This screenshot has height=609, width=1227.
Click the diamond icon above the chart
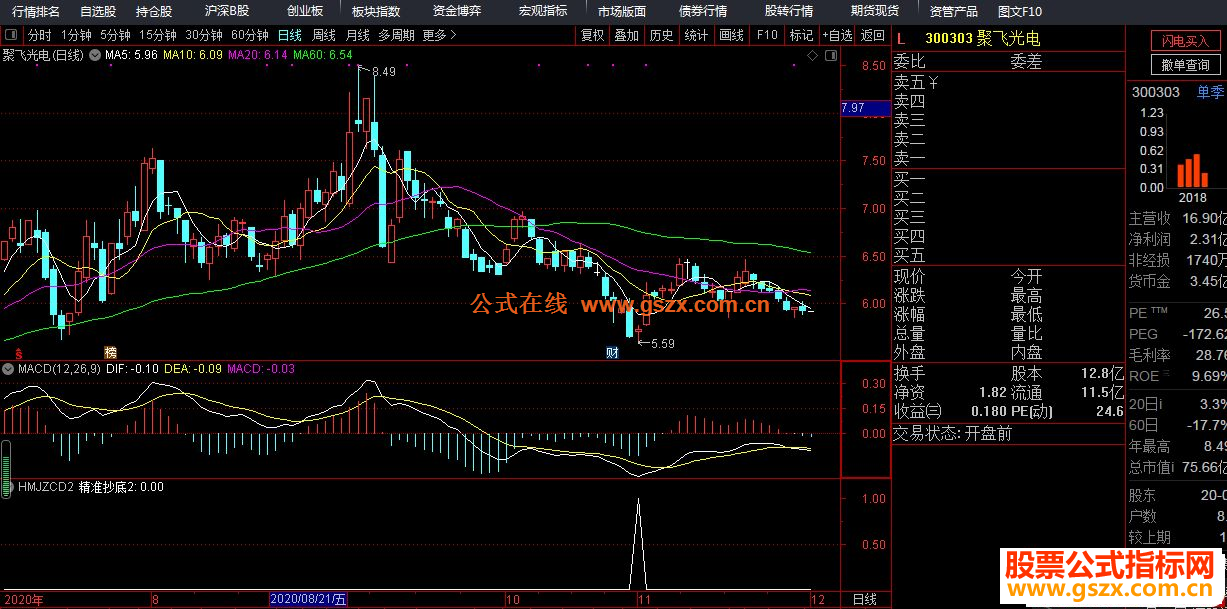click(x=811, y=55)
